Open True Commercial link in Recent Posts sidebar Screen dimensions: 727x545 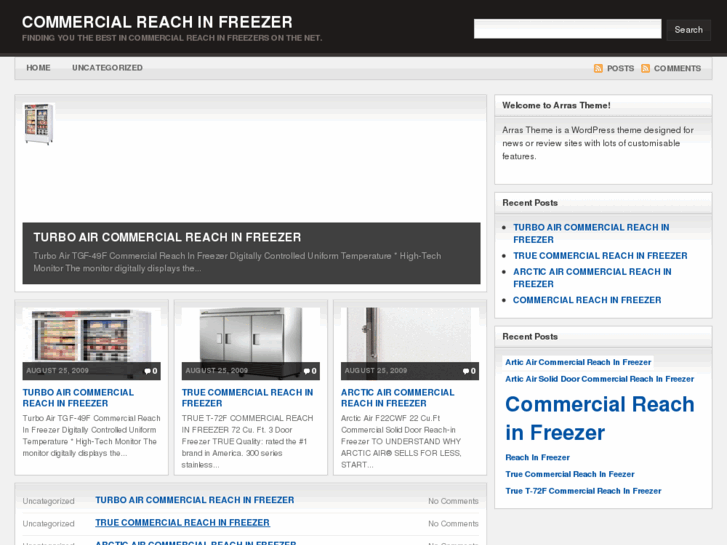pyautogui.click(x=600, y=256)
